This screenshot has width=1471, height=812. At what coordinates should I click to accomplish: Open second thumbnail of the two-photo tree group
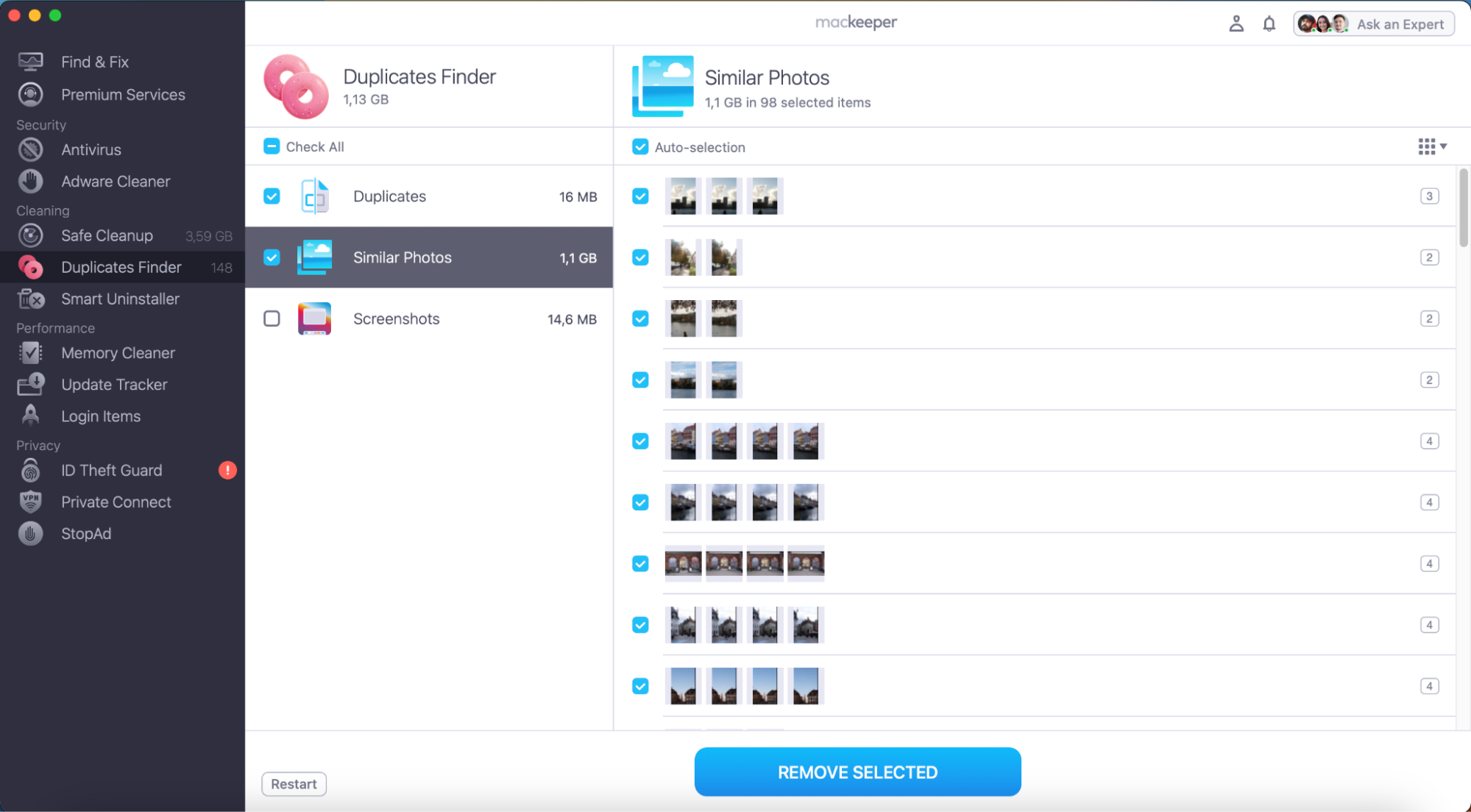click(x=724, y=257)
